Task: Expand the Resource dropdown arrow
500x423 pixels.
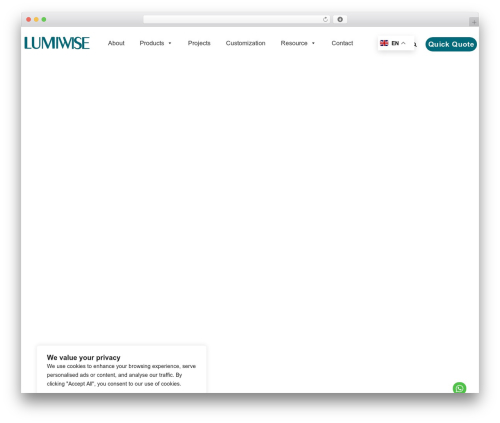Action: pyautogui.click(x=313, y=43)
